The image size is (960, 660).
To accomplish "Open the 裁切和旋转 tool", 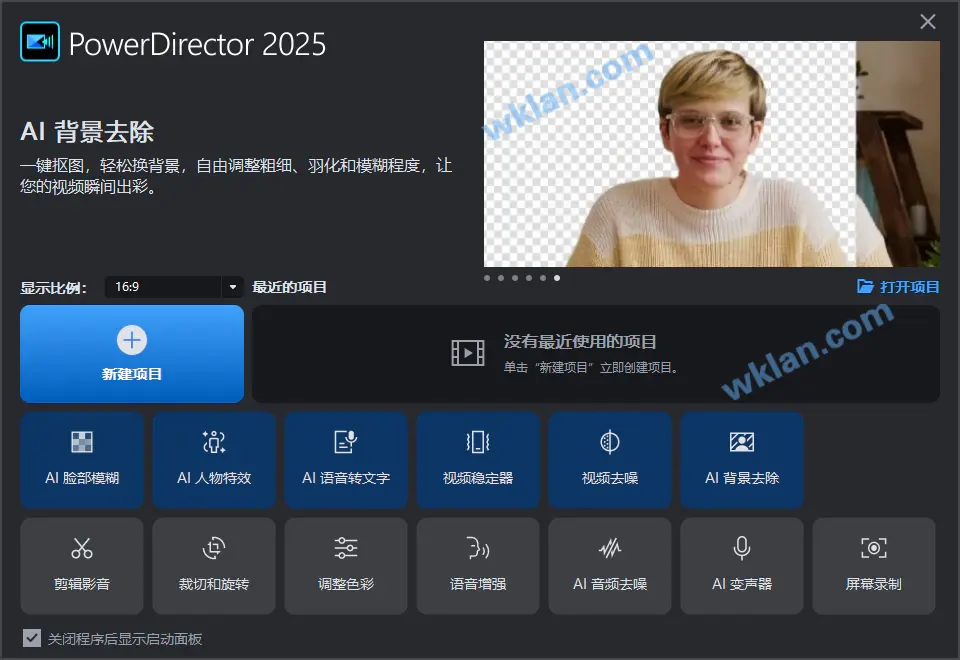I will pos(214,566).
